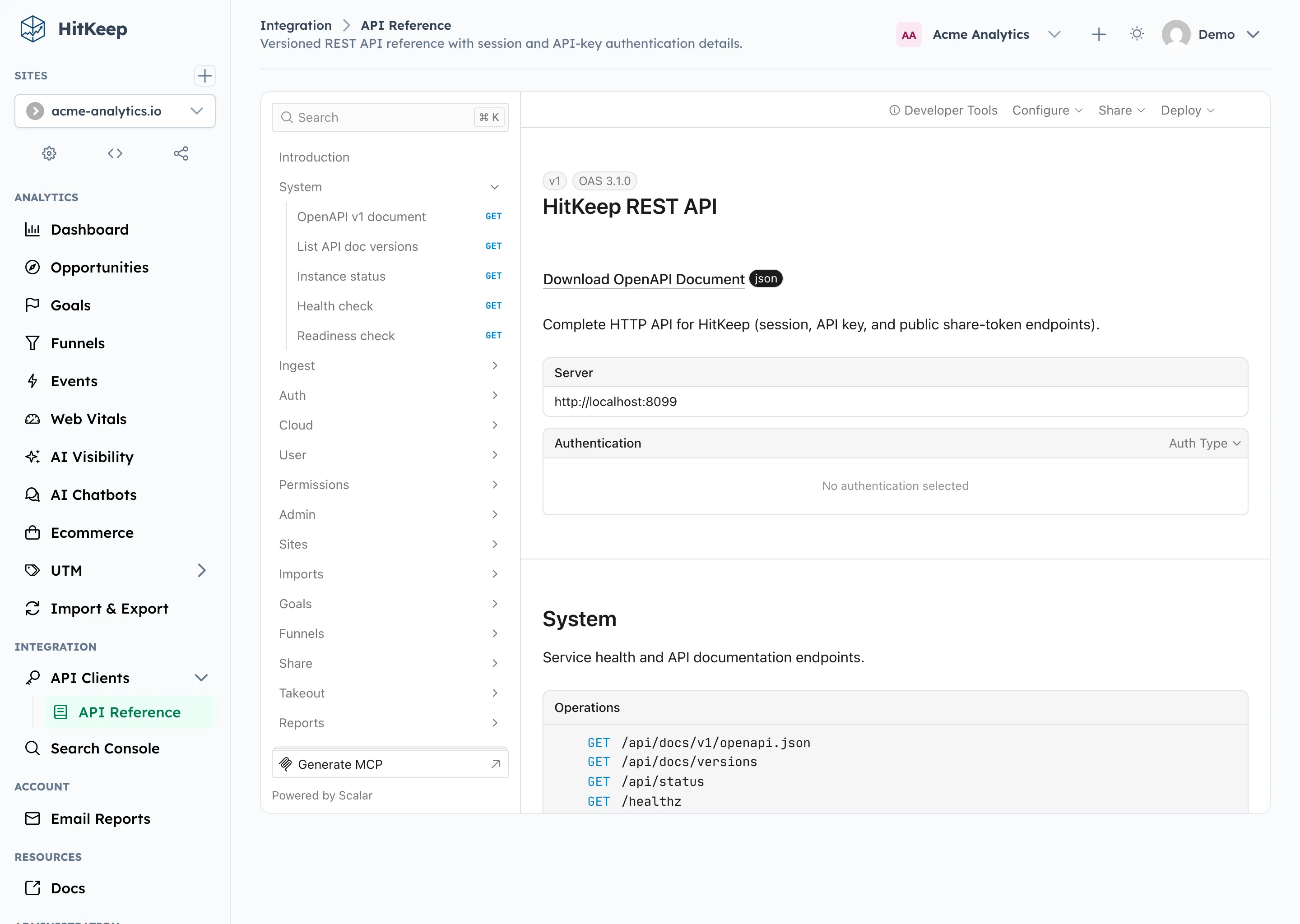Screen dimensions: 1300x924
Task: Expand the Acme Analytics team dropdown
Action: coord(1054,34)
